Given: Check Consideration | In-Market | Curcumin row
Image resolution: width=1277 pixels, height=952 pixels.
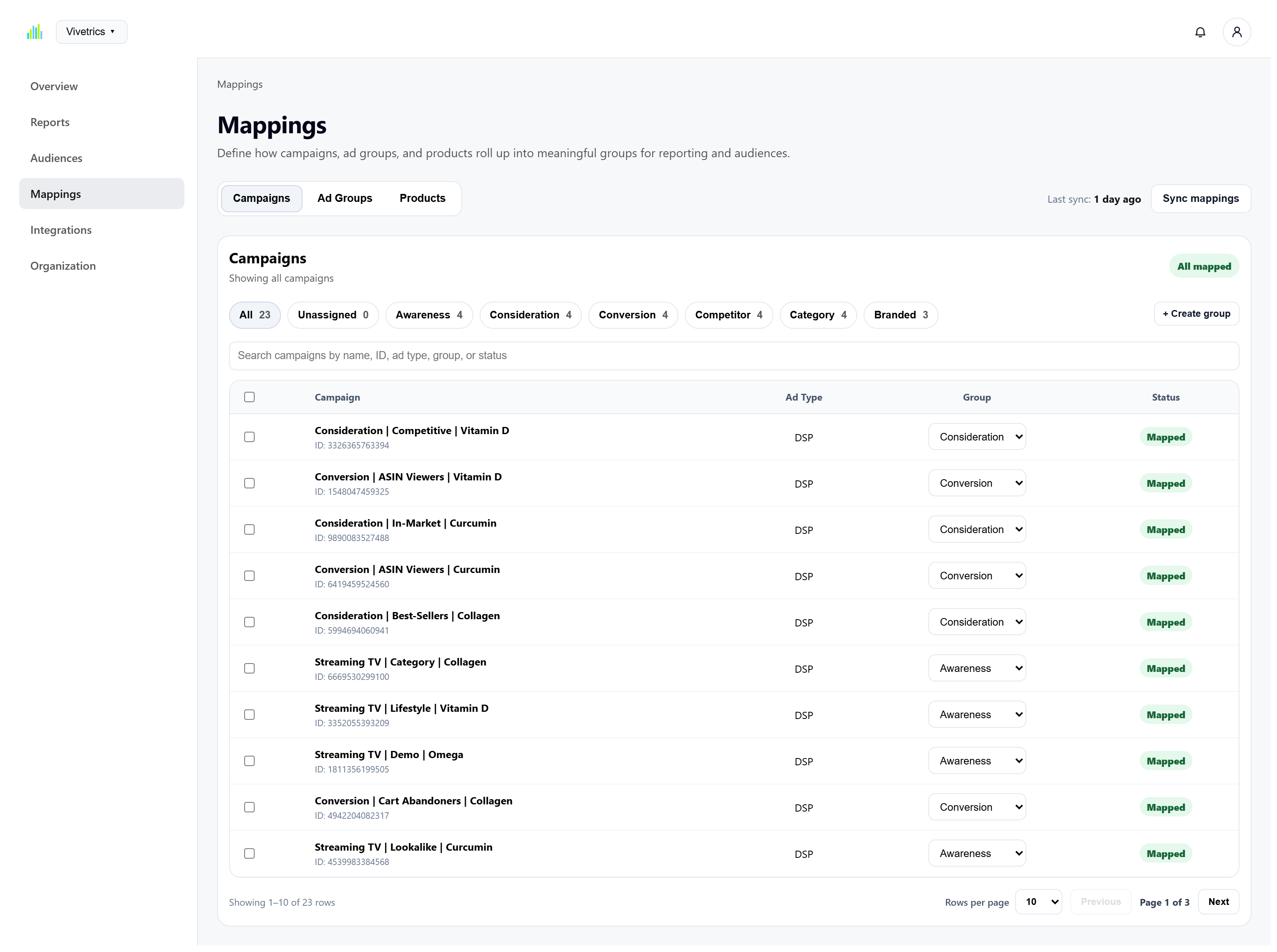Looking at the screenshot, I should (249, 529).
